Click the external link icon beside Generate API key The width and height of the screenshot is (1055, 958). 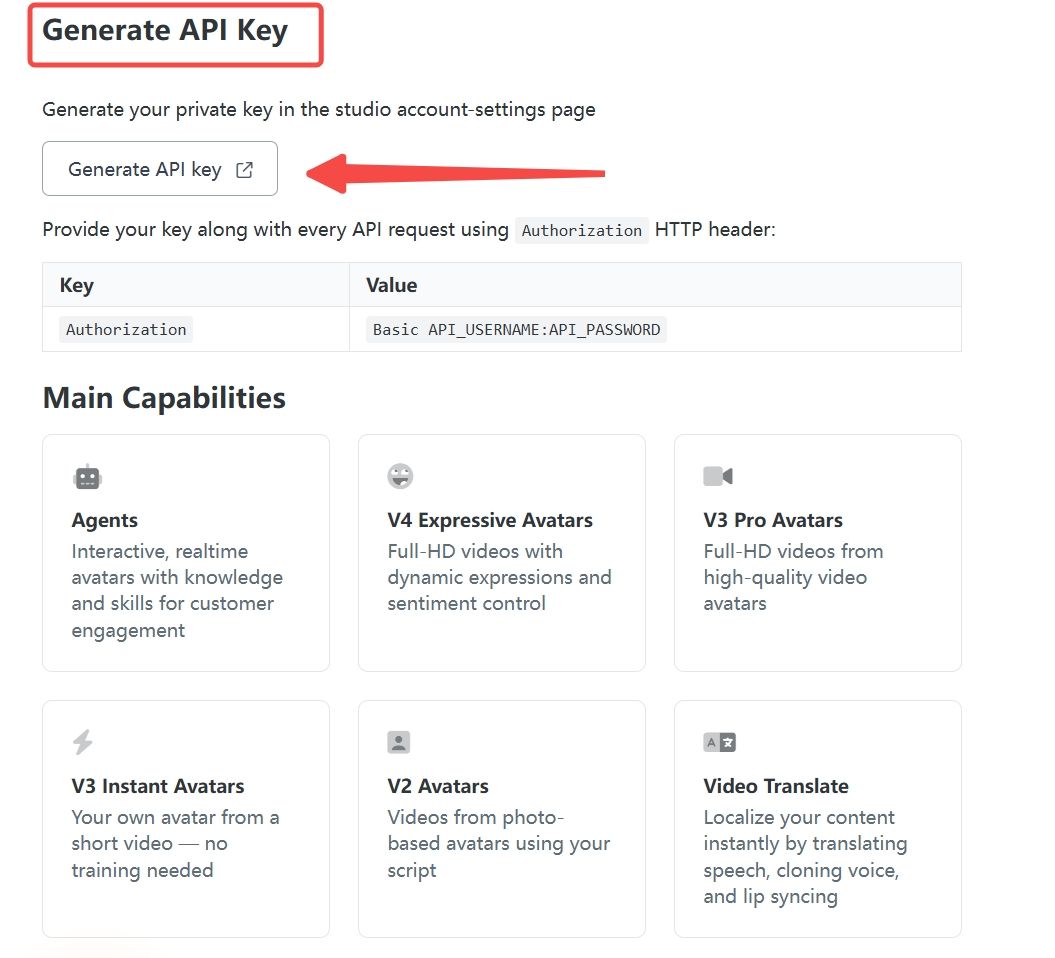click(x=244, y=170)
